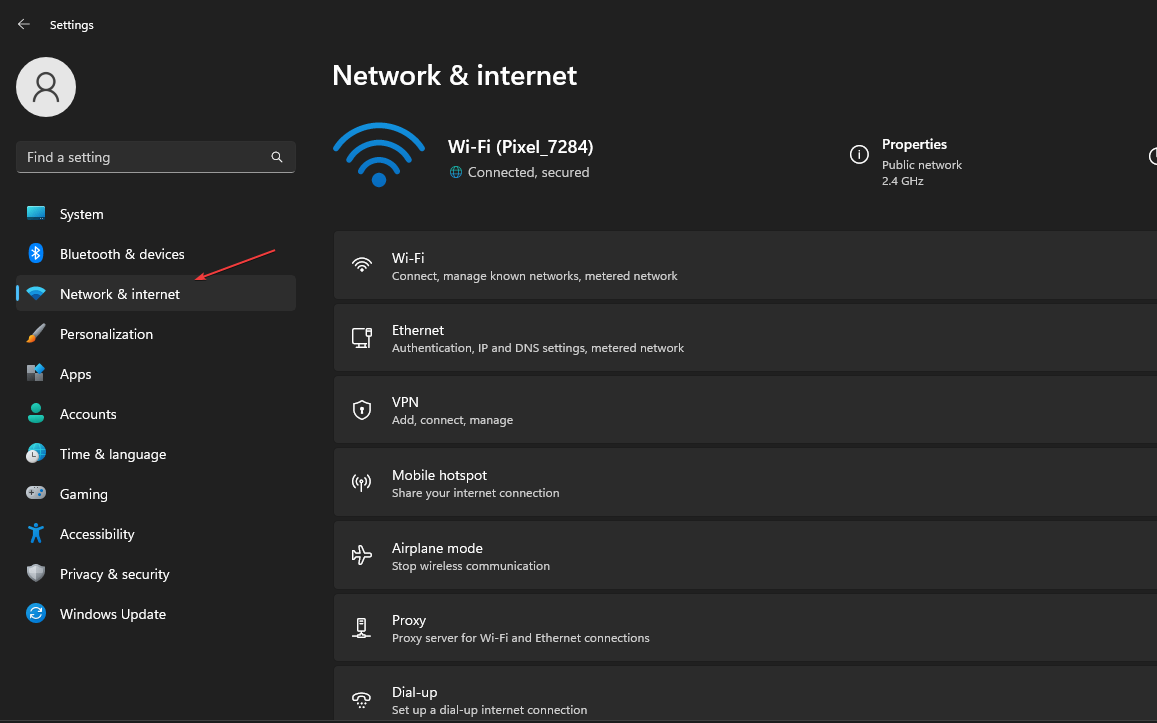
Task: Click the Windows Update sync icon
Action: pos(36,614)
